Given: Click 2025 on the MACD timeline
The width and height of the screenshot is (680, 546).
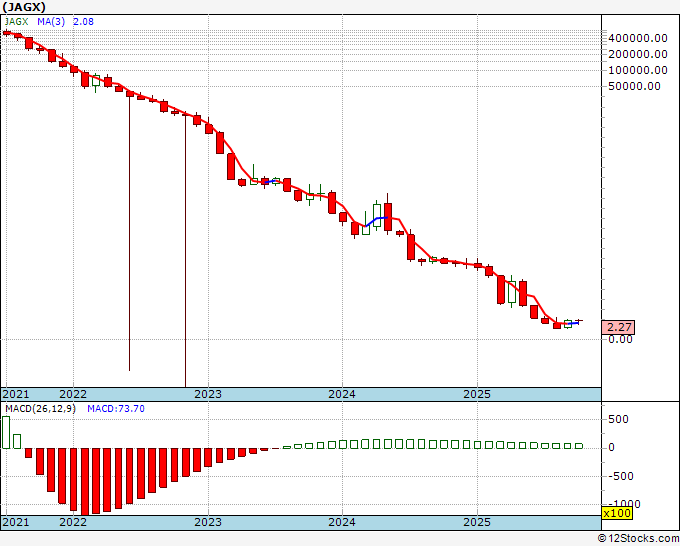Looking at the screenshot, I should (477, 522).
